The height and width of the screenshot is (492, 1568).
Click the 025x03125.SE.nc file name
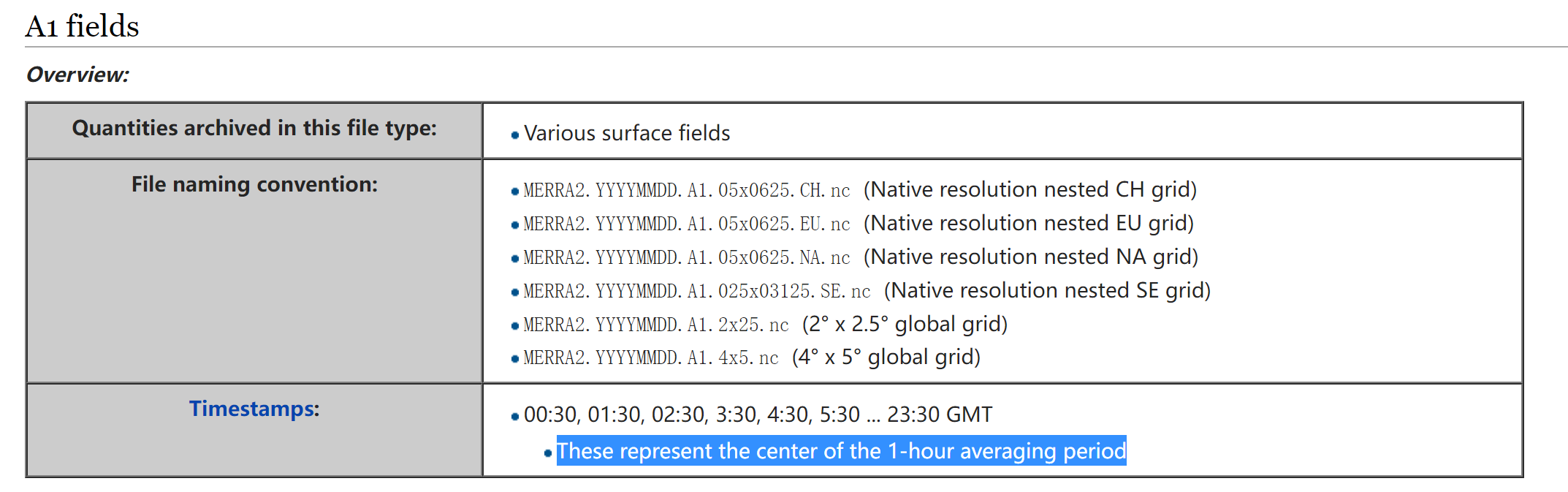696,292
